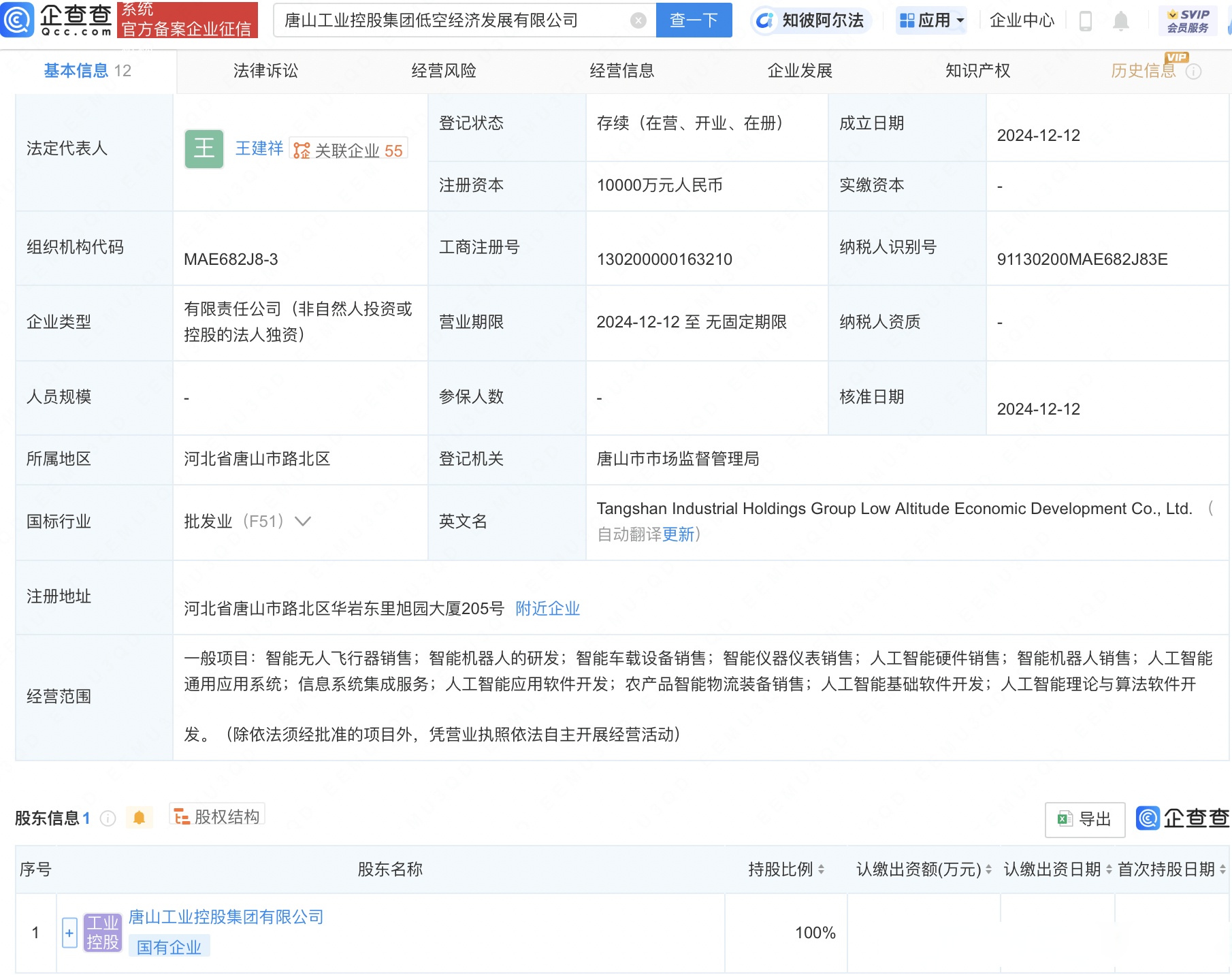Clear the search box using the X icon

637,20
